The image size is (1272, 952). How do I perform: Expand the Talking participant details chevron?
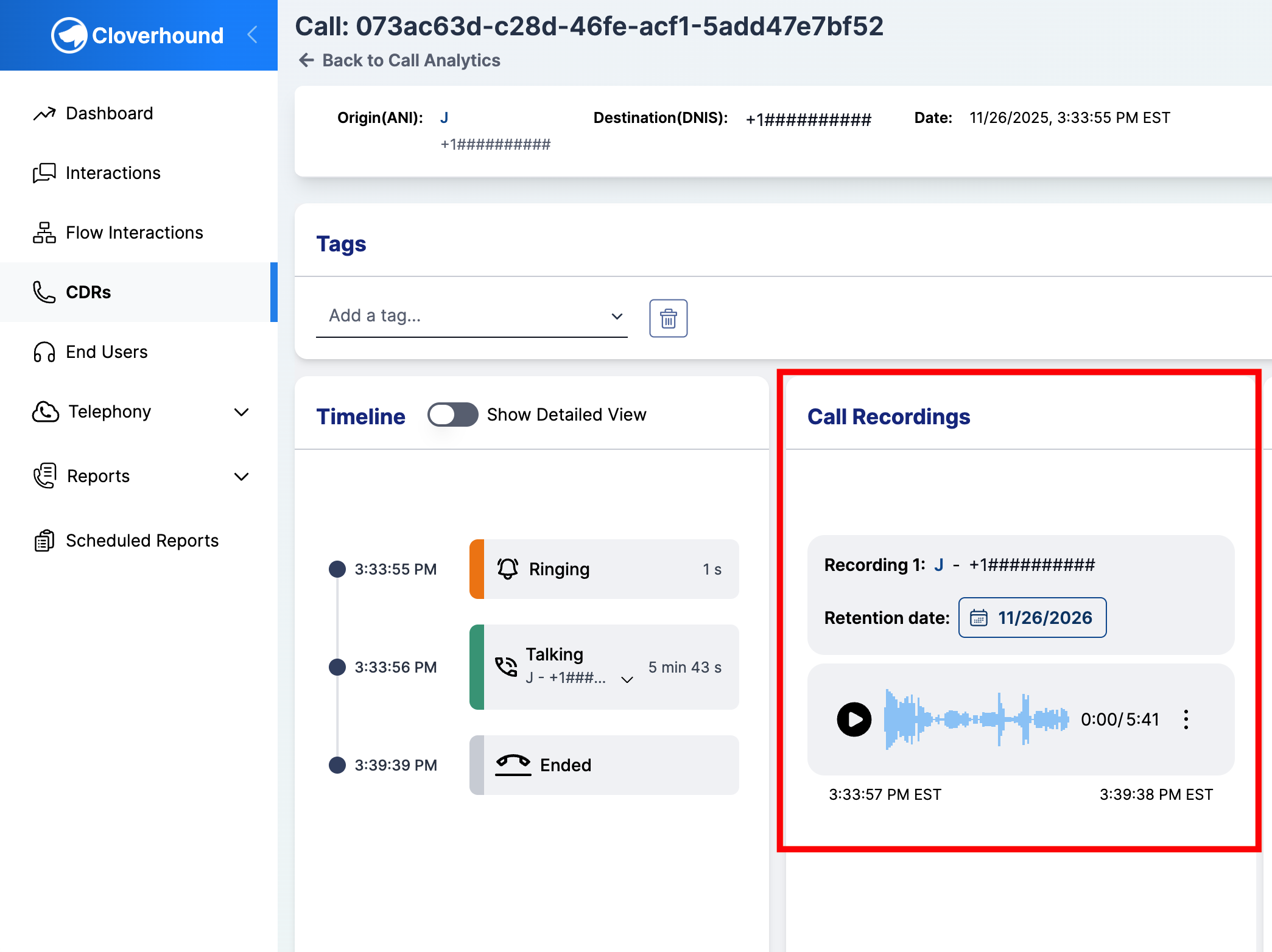point(627,679)
